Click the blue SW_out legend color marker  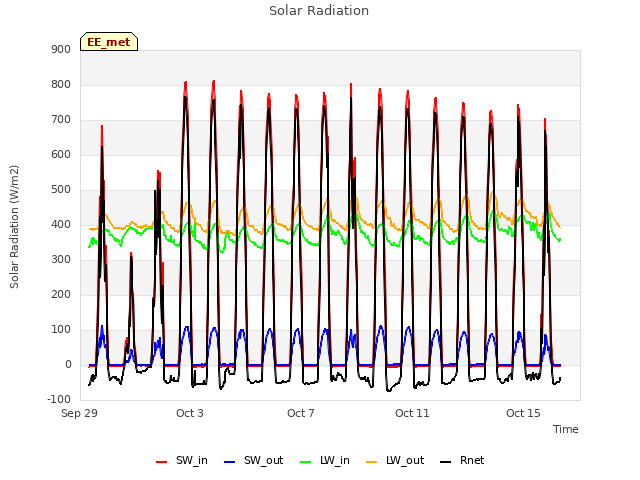click(x=230, y=462)
